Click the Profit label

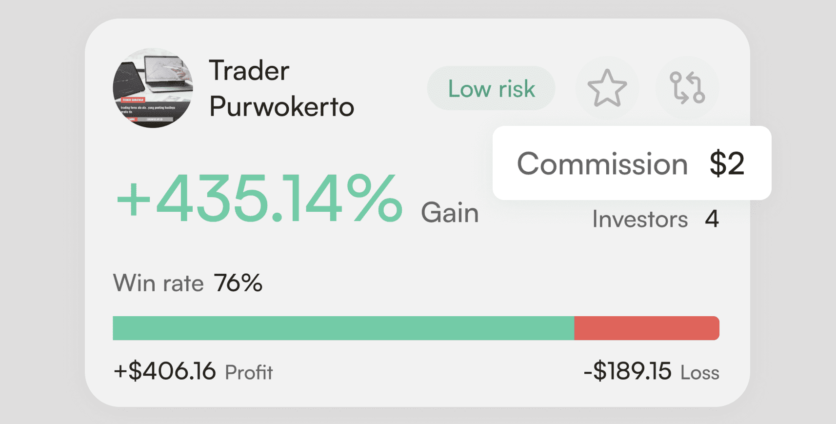point(249,373)
